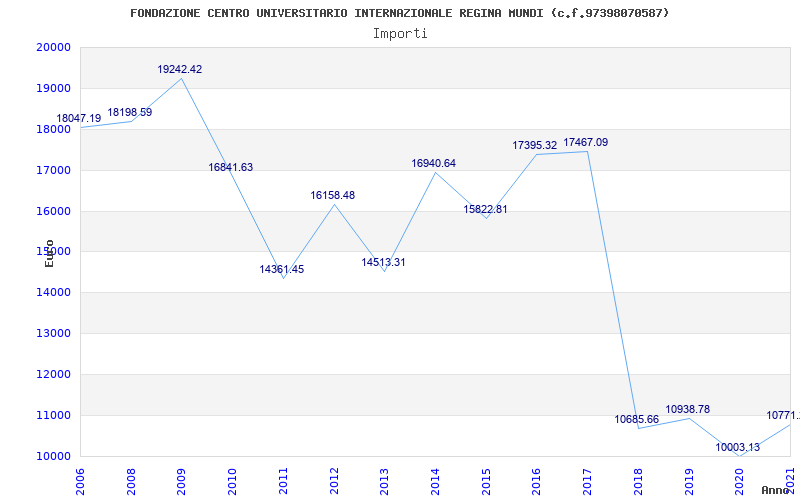Click the x-axis year 2008
Image resolution: width=800 pixels, height=500 pixels.
click(x=131, y=481)
